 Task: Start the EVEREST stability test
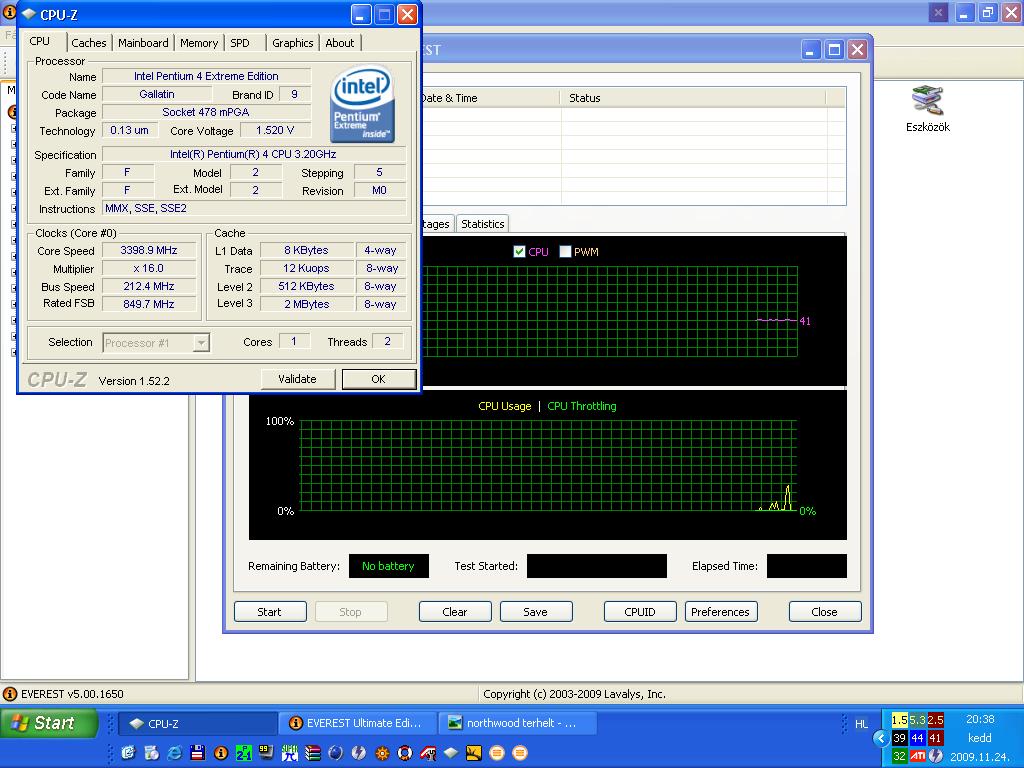coord(270,612)
